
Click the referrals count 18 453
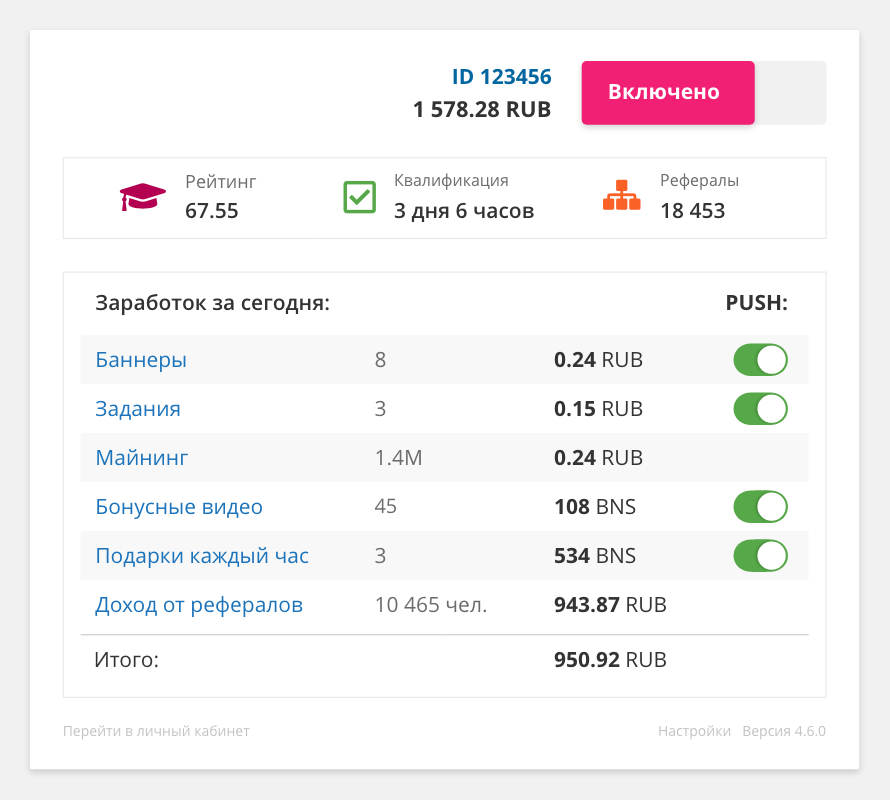click(x=692, y=211)
